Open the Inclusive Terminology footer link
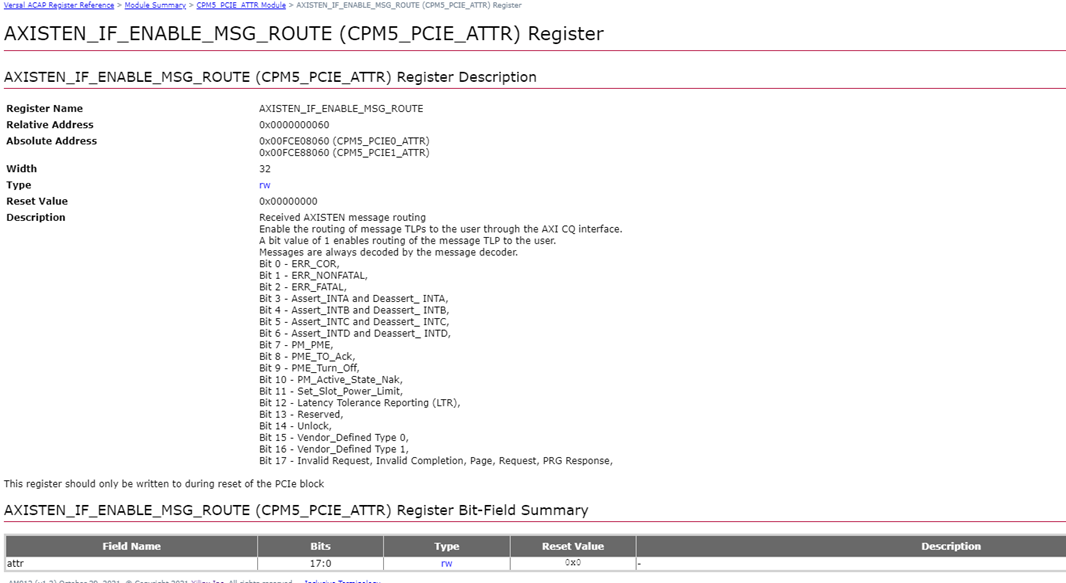The image size is (1066, 583). pos(341,581)
